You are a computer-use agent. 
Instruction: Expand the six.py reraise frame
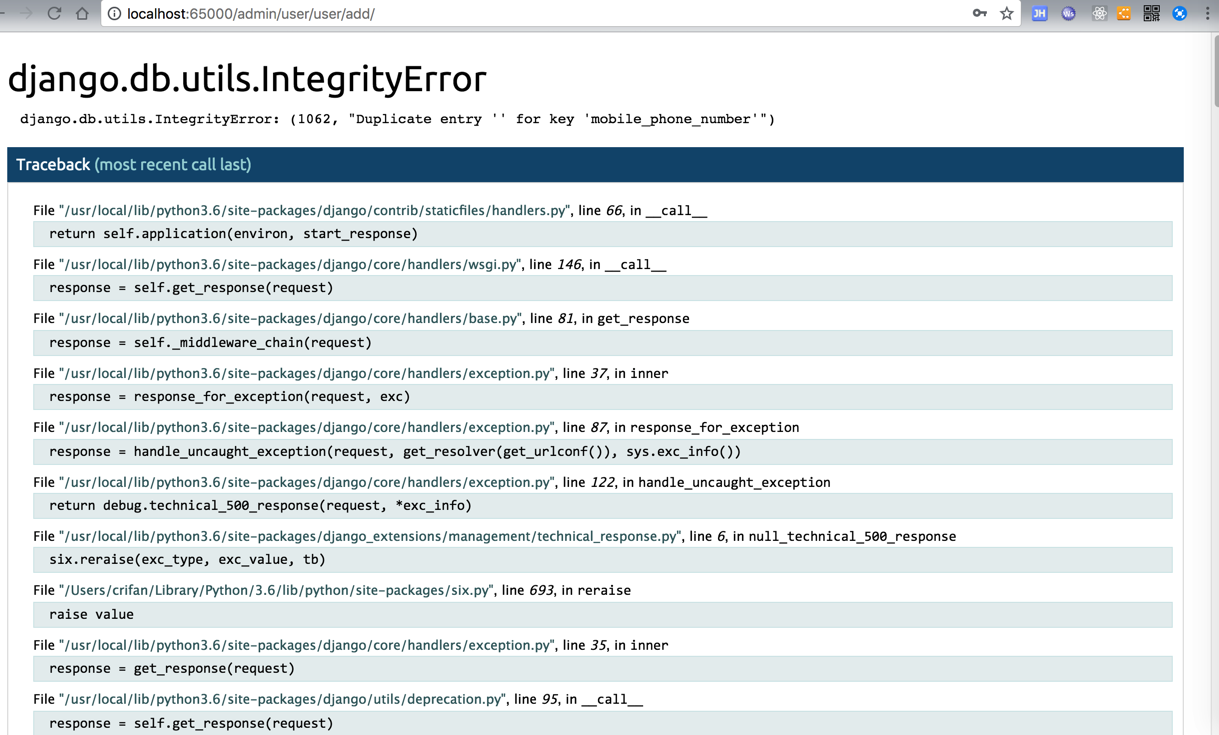click(276, 591)
